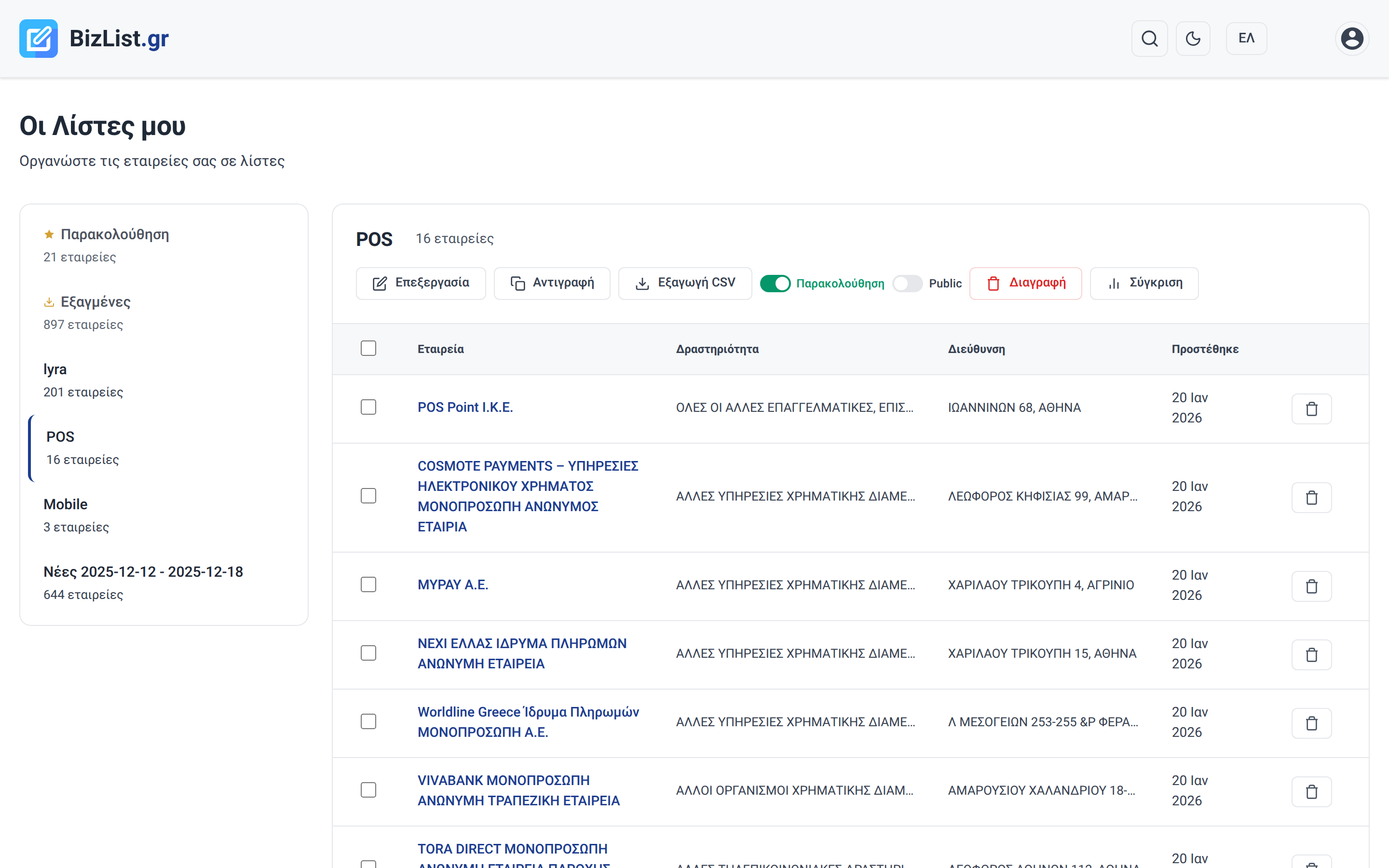Switch language with ΕΛ button
The image size is (1389, 868).
1246,39
